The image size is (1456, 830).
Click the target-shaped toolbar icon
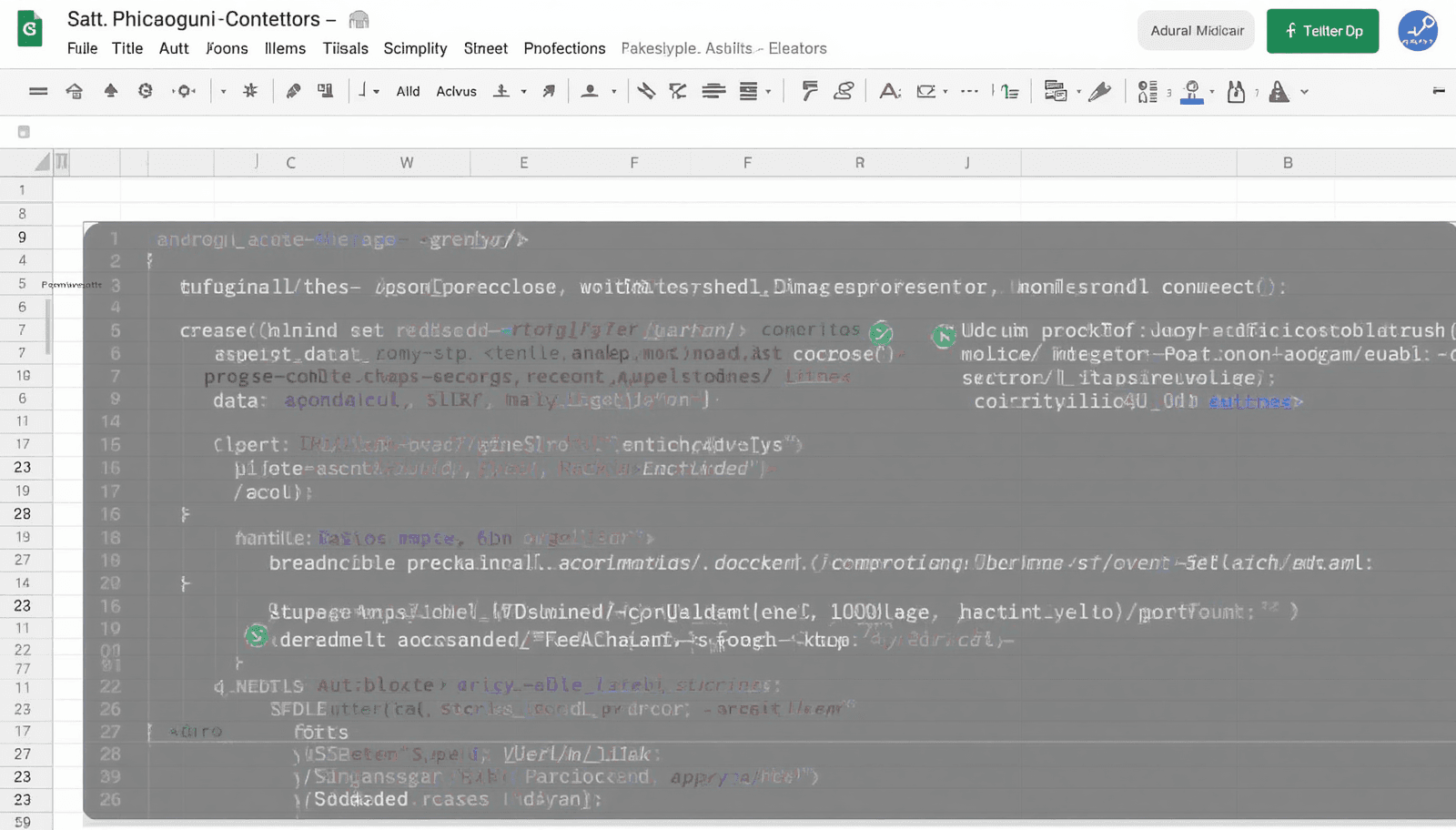click(x=185, y=91)
